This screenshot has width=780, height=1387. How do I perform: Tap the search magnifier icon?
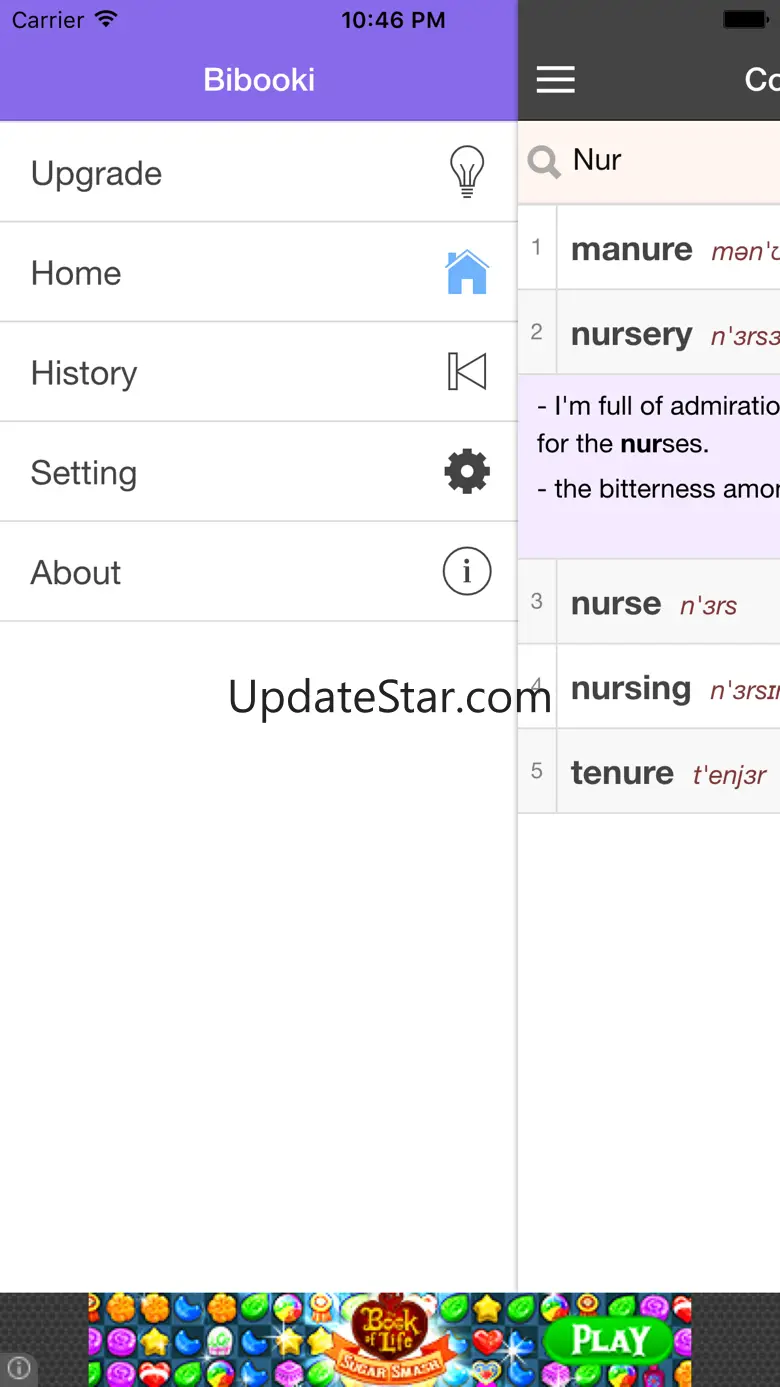point(544,161)
